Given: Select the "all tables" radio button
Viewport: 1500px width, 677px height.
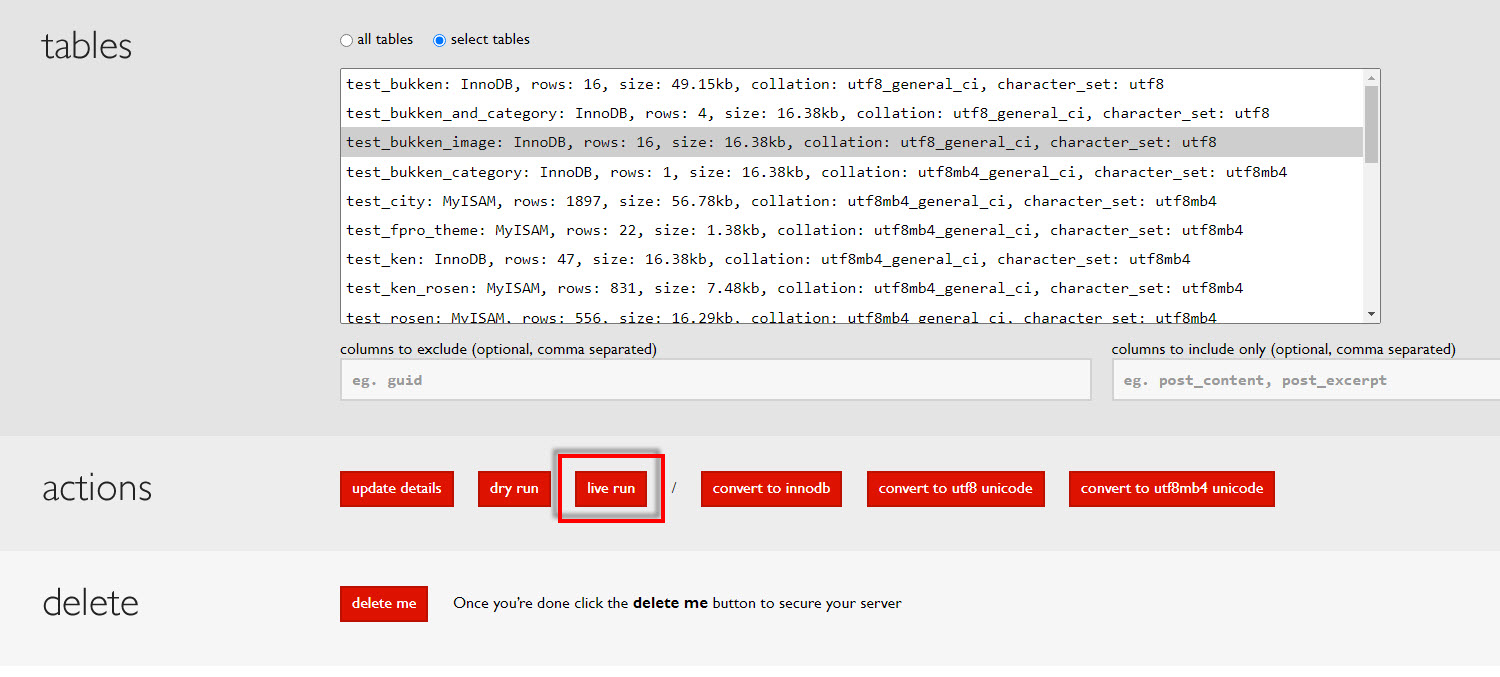Looking at the screenshot, I should [x=347, y=40].
